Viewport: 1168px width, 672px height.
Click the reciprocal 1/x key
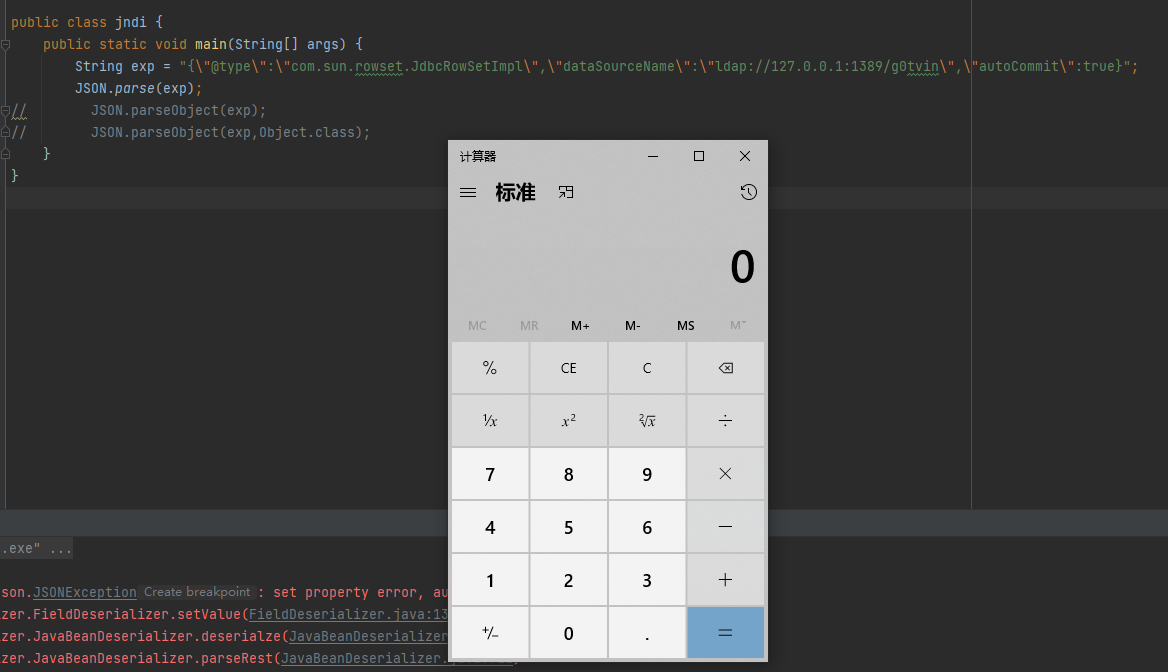tap(490, 421)
